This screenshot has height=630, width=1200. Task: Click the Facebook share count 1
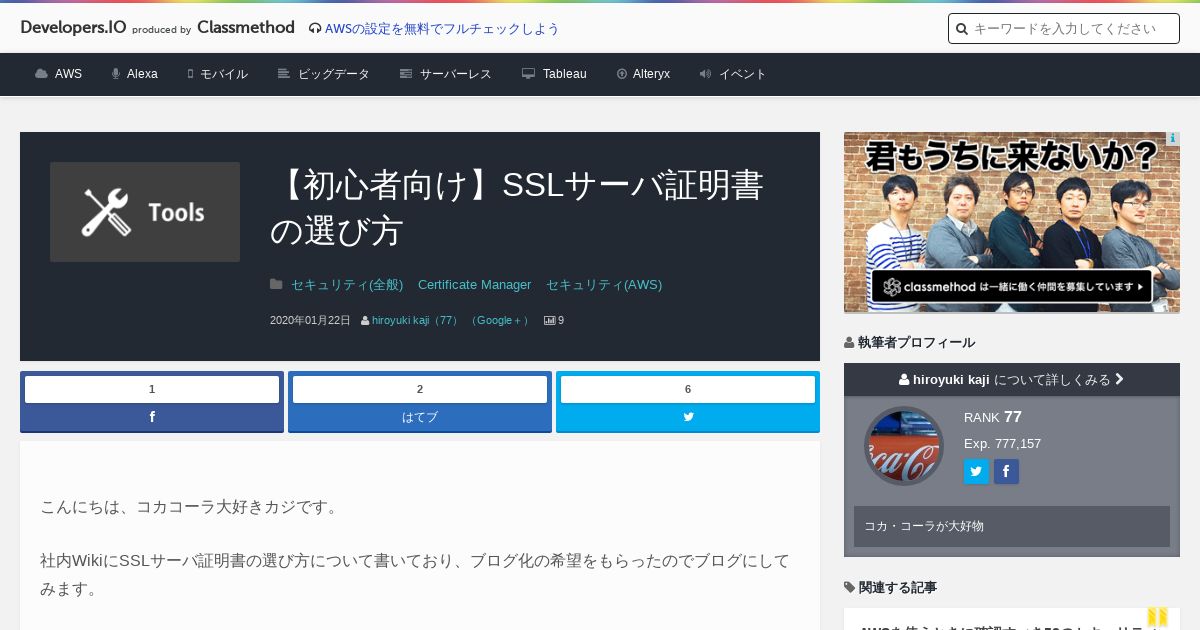152,389
